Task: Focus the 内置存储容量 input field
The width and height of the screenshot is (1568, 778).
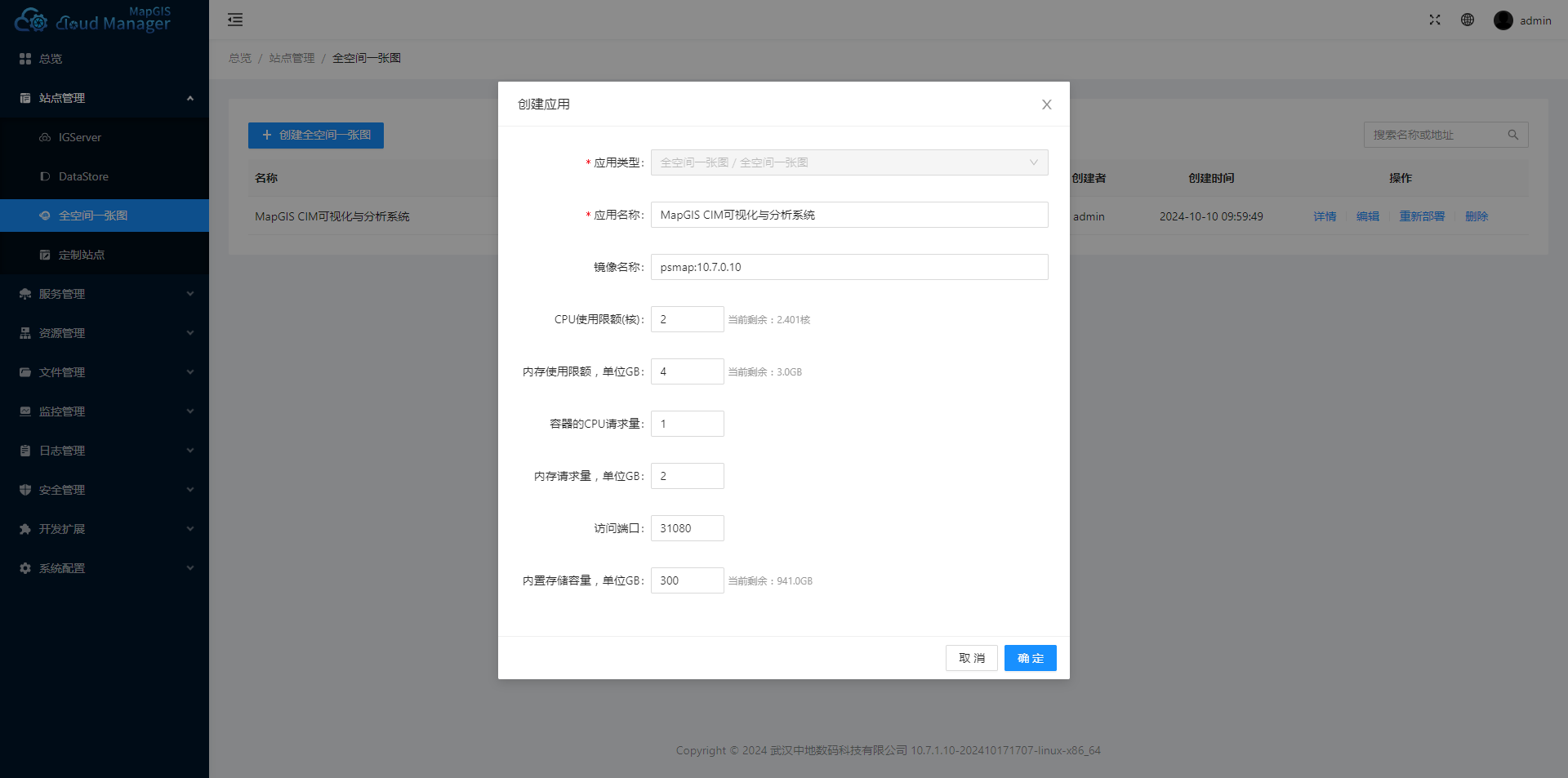Action: 687,580
